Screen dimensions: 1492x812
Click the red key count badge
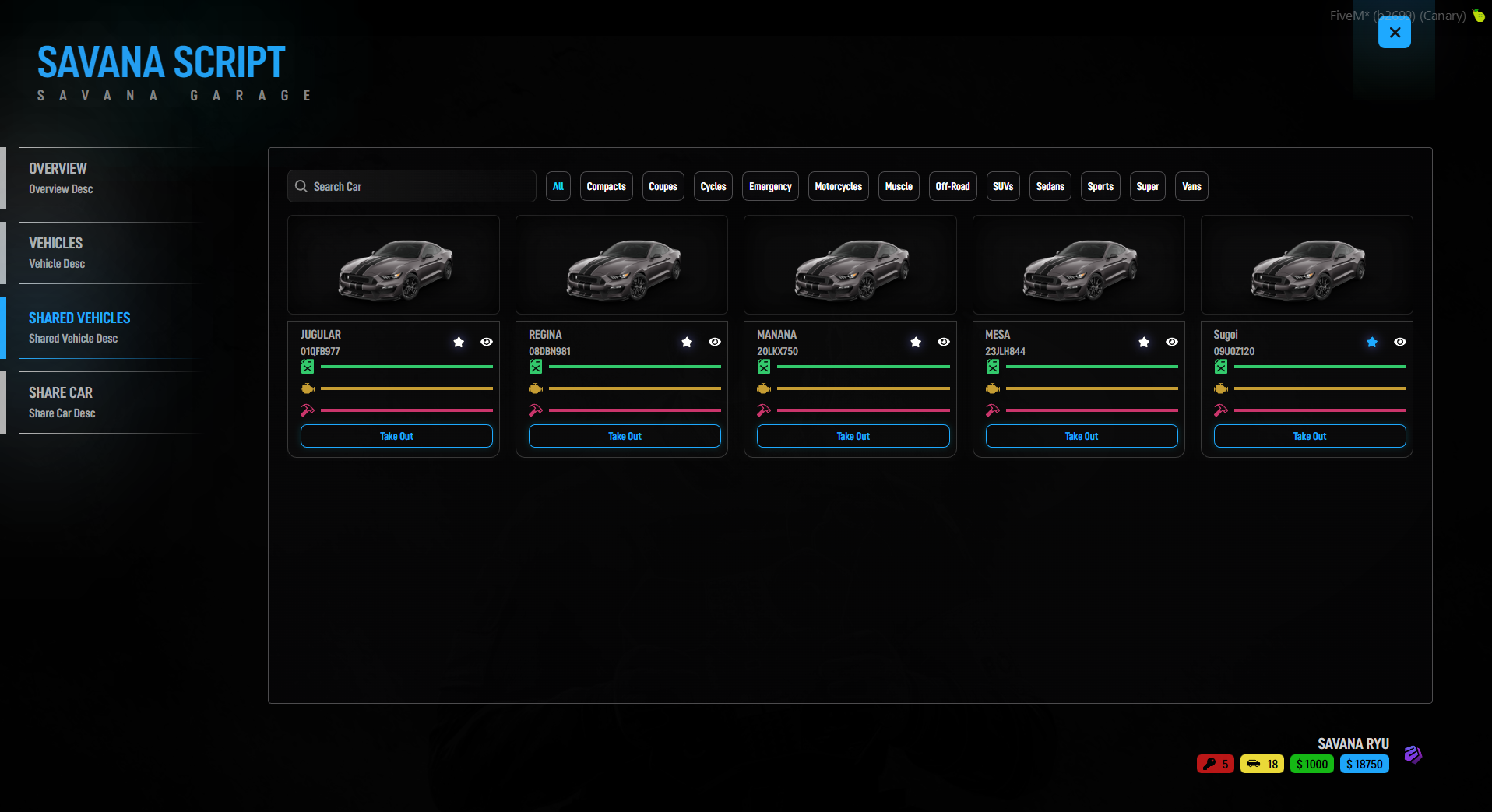(x=1216, y=764)
